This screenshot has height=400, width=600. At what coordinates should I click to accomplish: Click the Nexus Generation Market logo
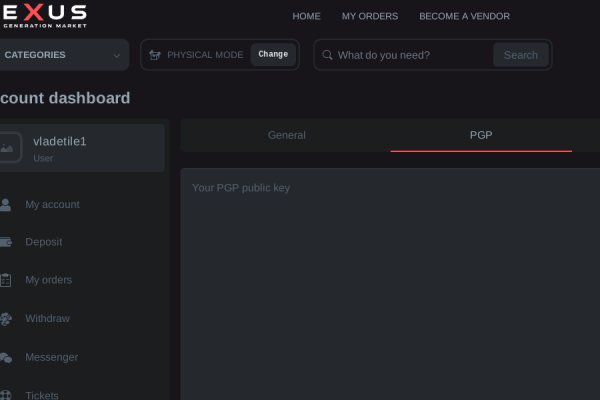click(x=44, y=16)
